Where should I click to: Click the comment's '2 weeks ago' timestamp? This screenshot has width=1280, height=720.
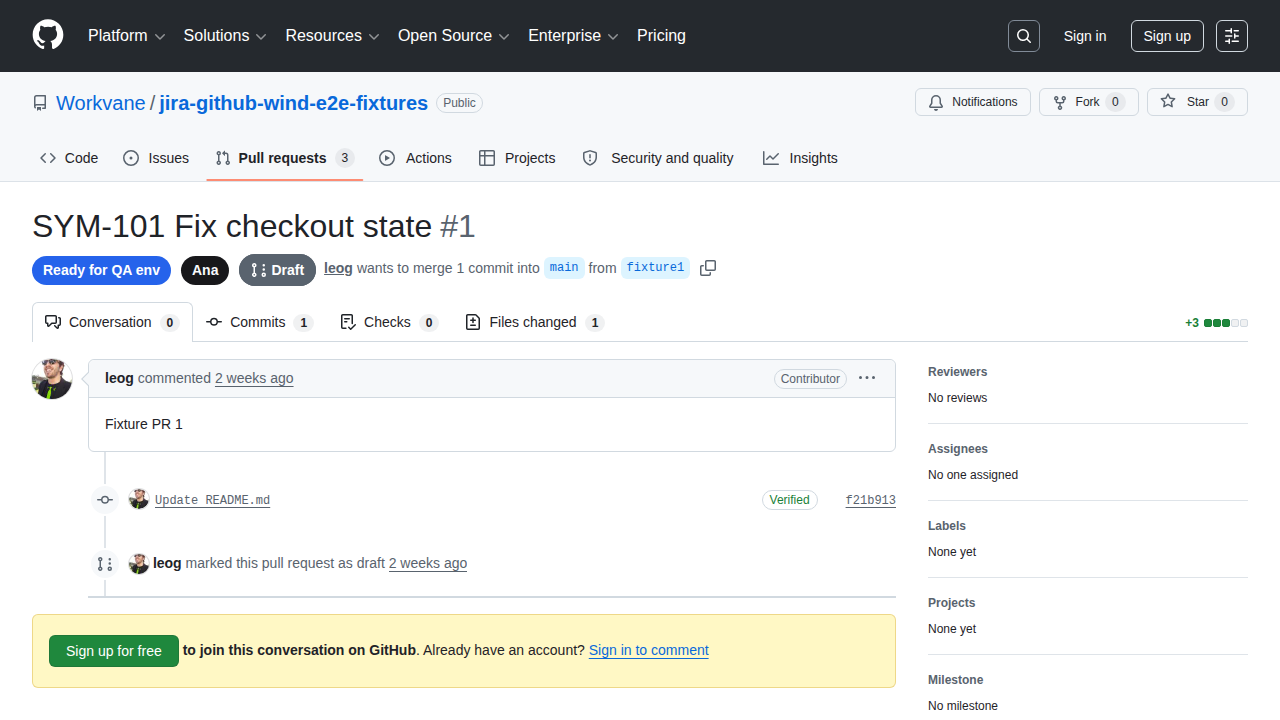[x=254, y=378]
